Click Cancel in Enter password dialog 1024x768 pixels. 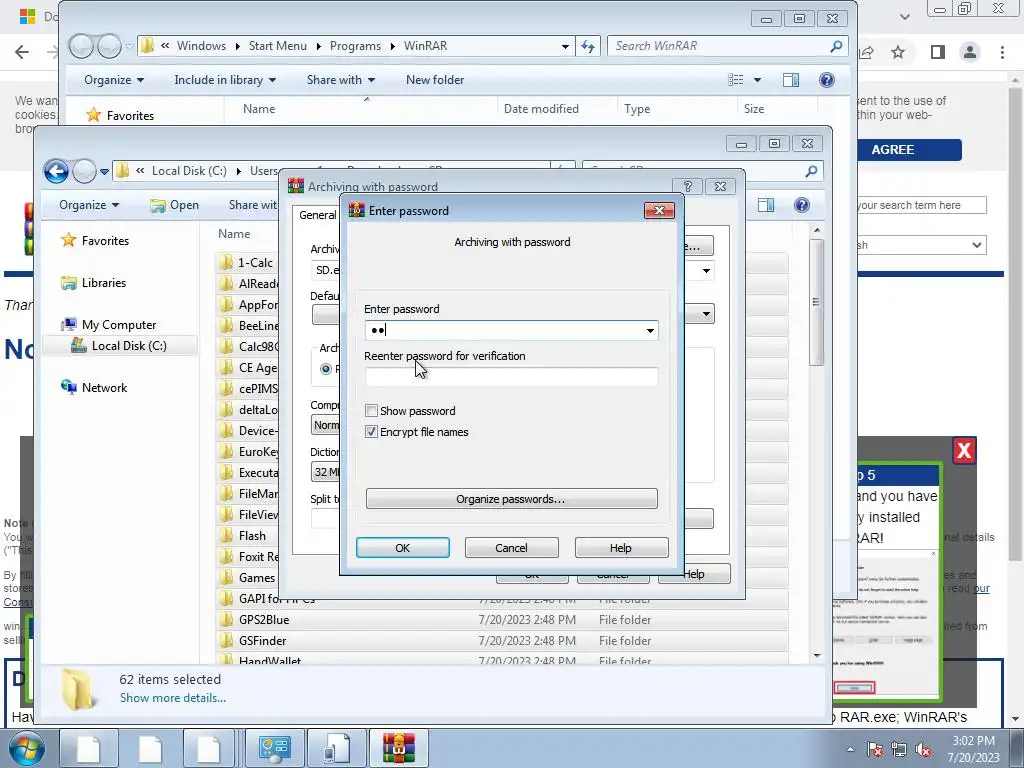(x=511, y=548)
